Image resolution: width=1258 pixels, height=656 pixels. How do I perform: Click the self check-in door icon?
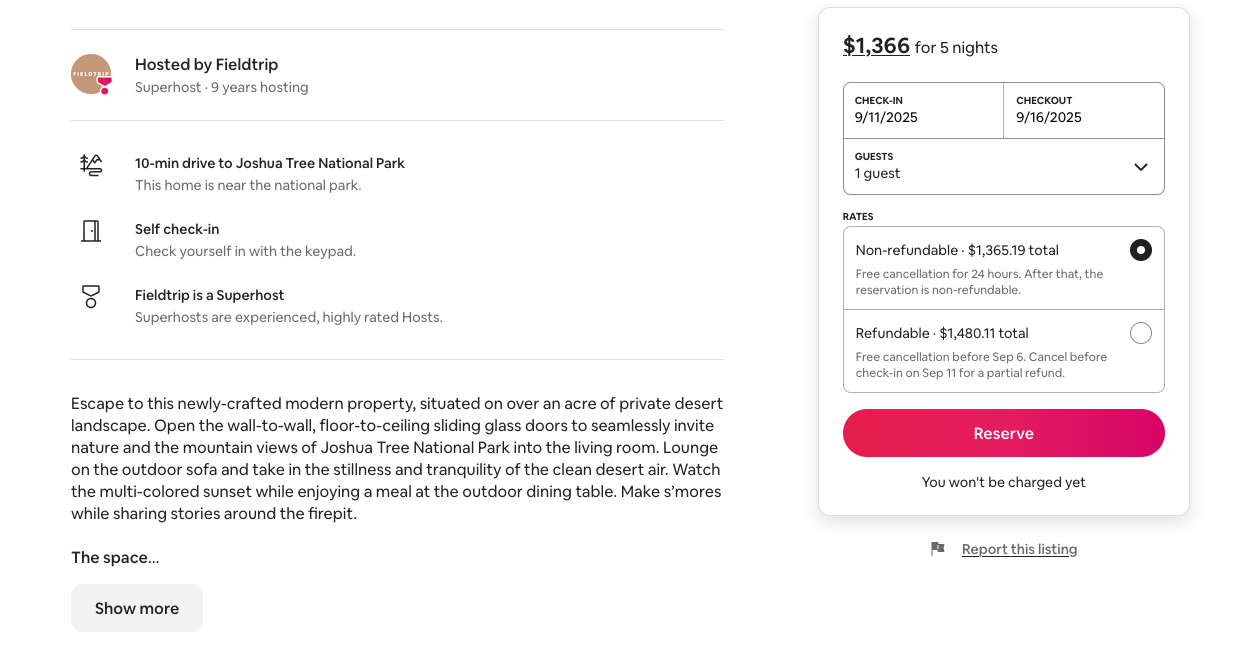91,231
